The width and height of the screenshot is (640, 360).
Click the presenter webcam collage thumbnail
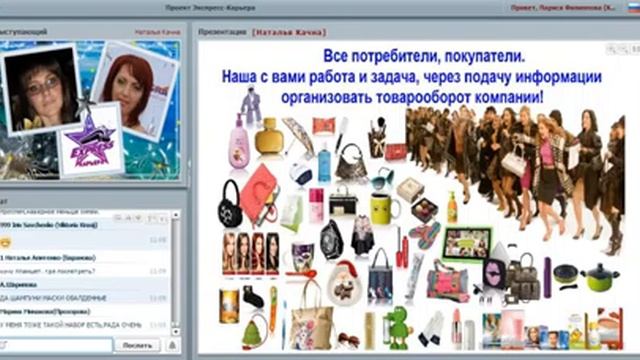[x=90, y=110]
